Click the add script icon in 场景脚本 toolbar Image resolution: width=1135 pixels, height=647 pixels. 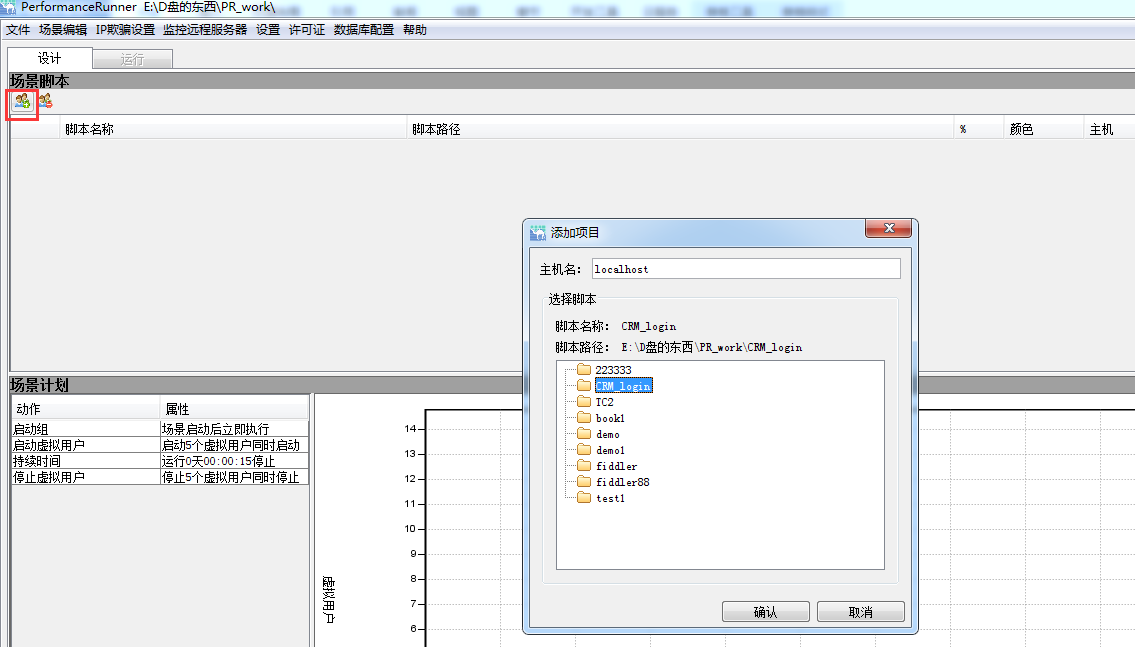point(22,101)
